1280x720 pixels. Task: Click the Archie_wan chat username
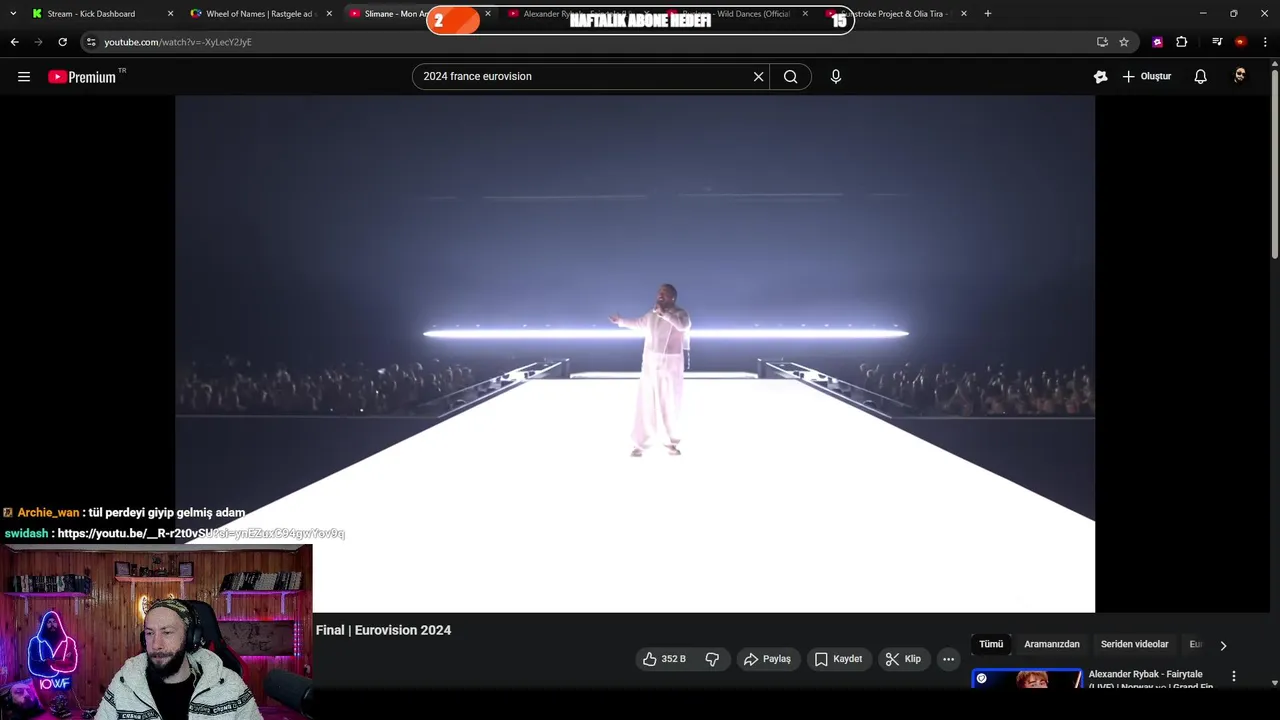tap(48, 513)
